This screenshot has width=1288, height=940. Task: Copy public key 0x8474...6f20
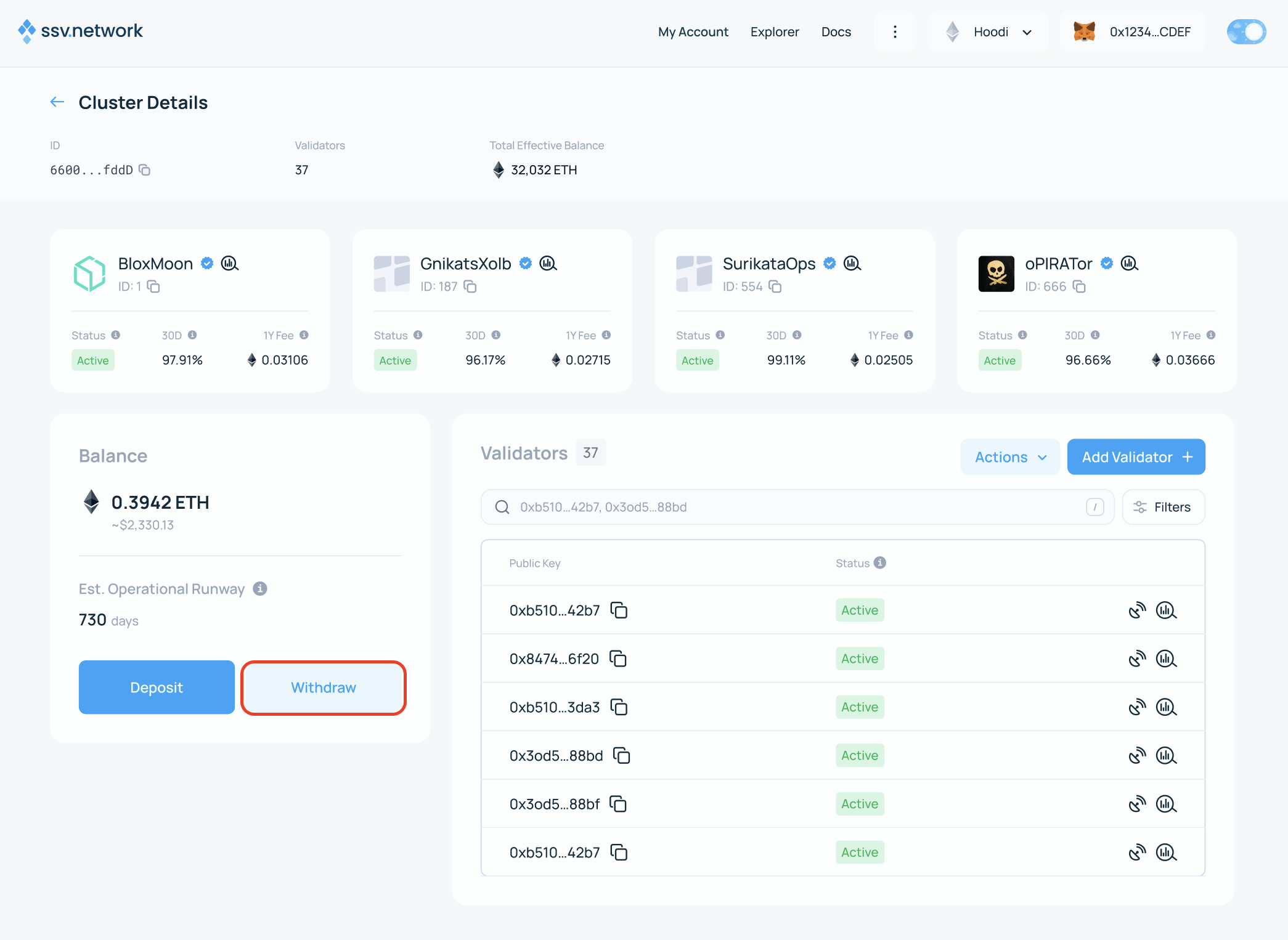pos(619,658)
